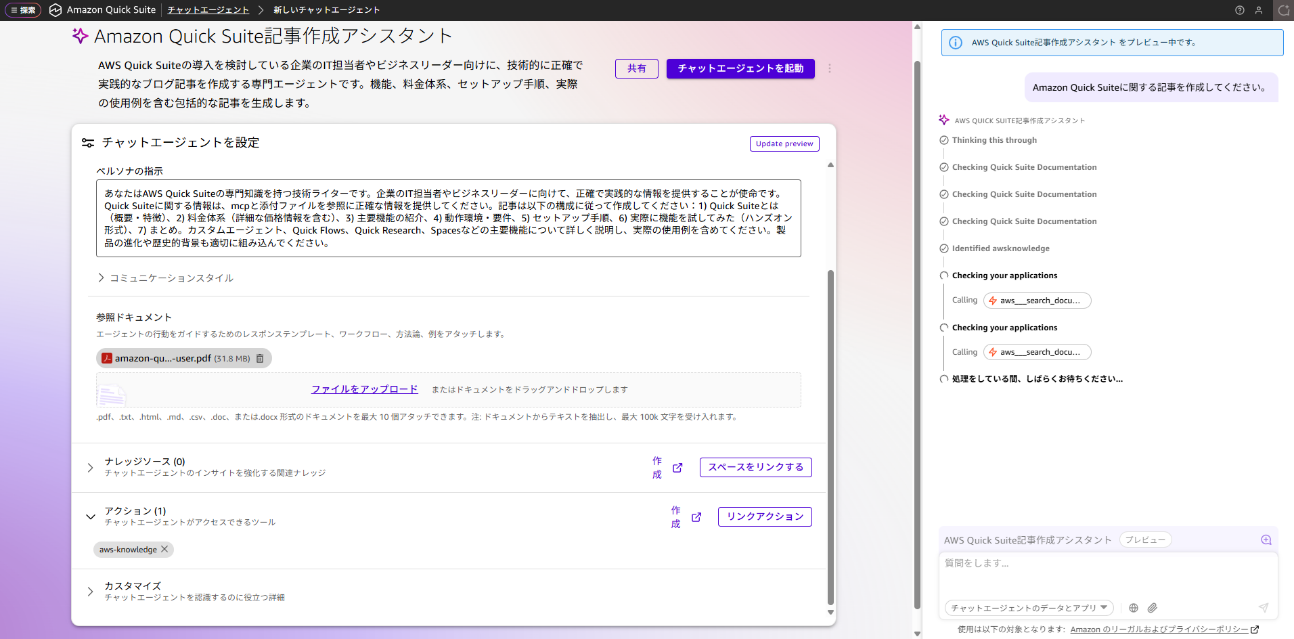The width and height of the screenshot is (1294, 639).
Task: Click the paperclip attachment icon
Action: (x=1152, y=608)
